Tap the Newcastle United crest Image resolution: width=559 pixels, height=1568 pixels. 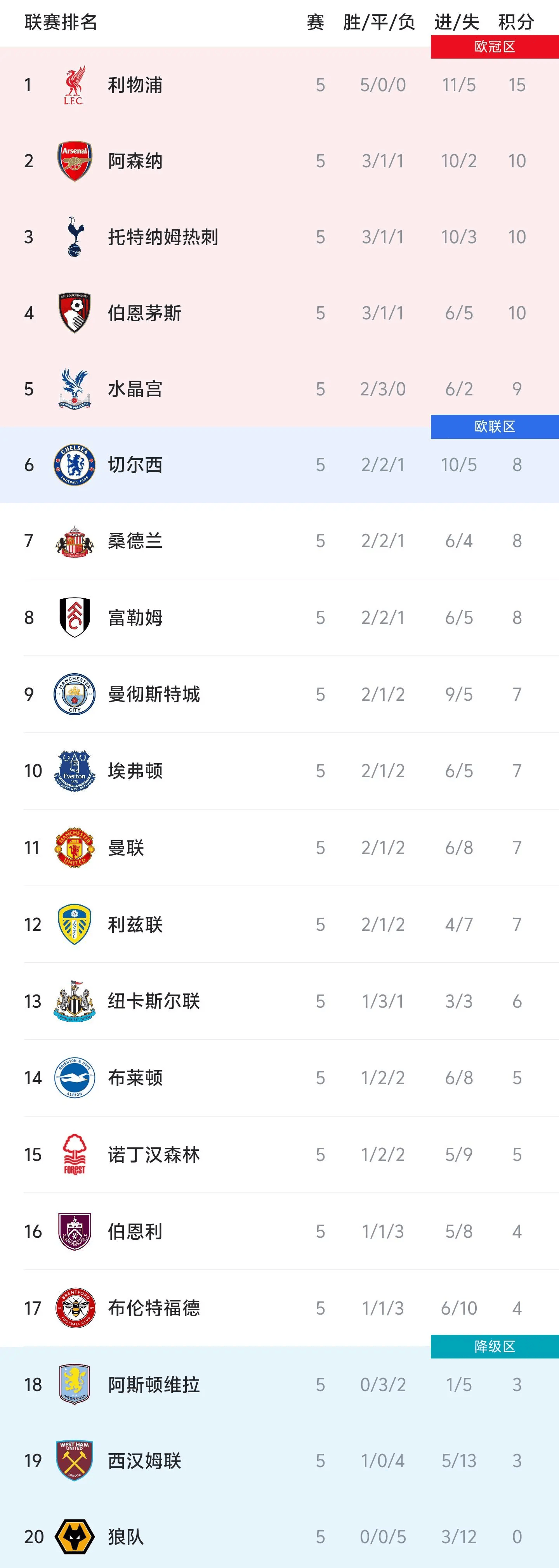click(x=74, y=1001)
